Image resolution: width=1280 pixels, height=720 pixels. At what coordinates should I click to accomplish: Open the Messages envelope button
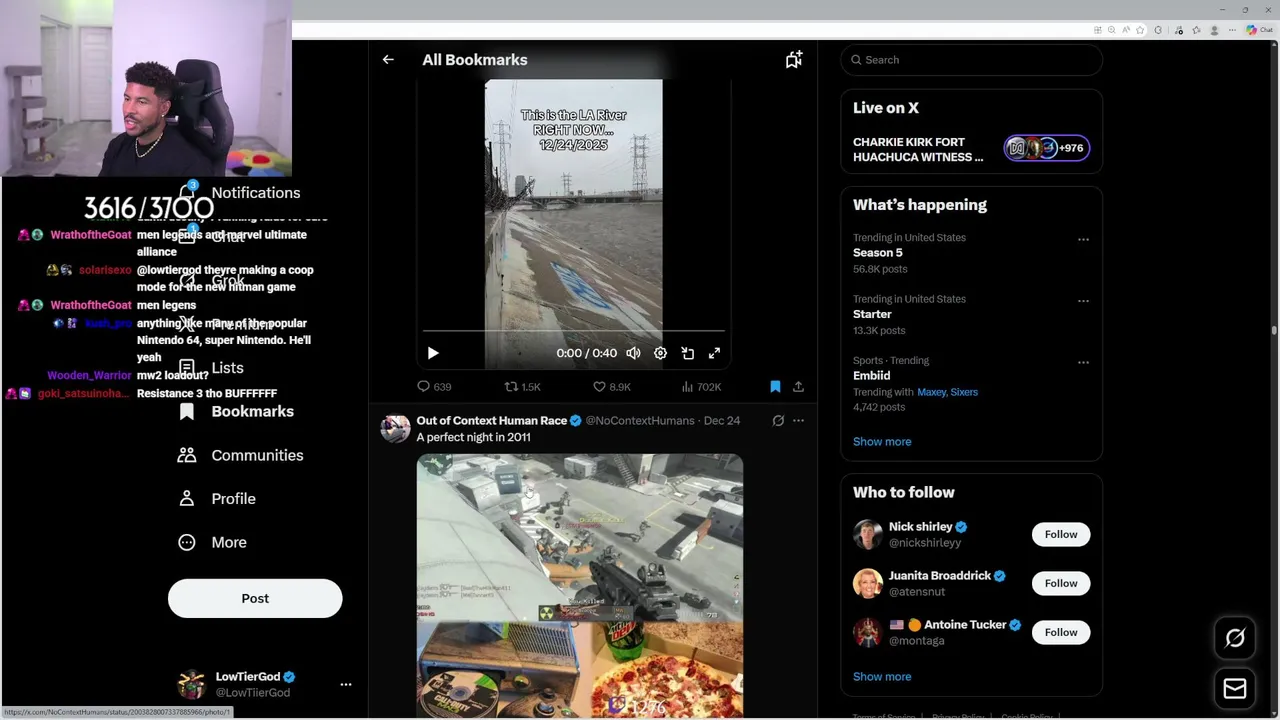1235,689
